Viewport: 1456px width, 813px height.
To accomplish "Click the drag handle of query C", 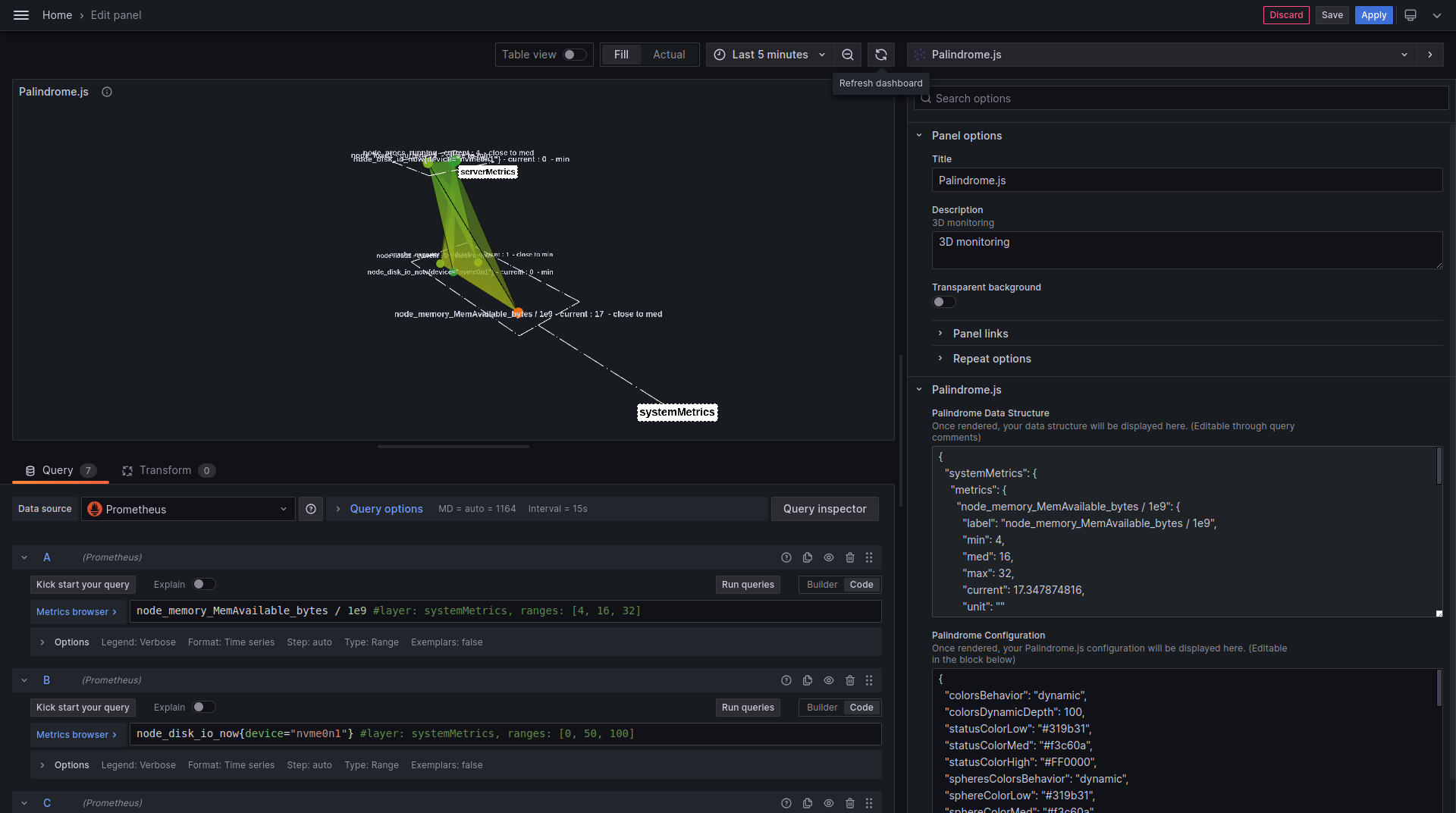I will point(869,803).
